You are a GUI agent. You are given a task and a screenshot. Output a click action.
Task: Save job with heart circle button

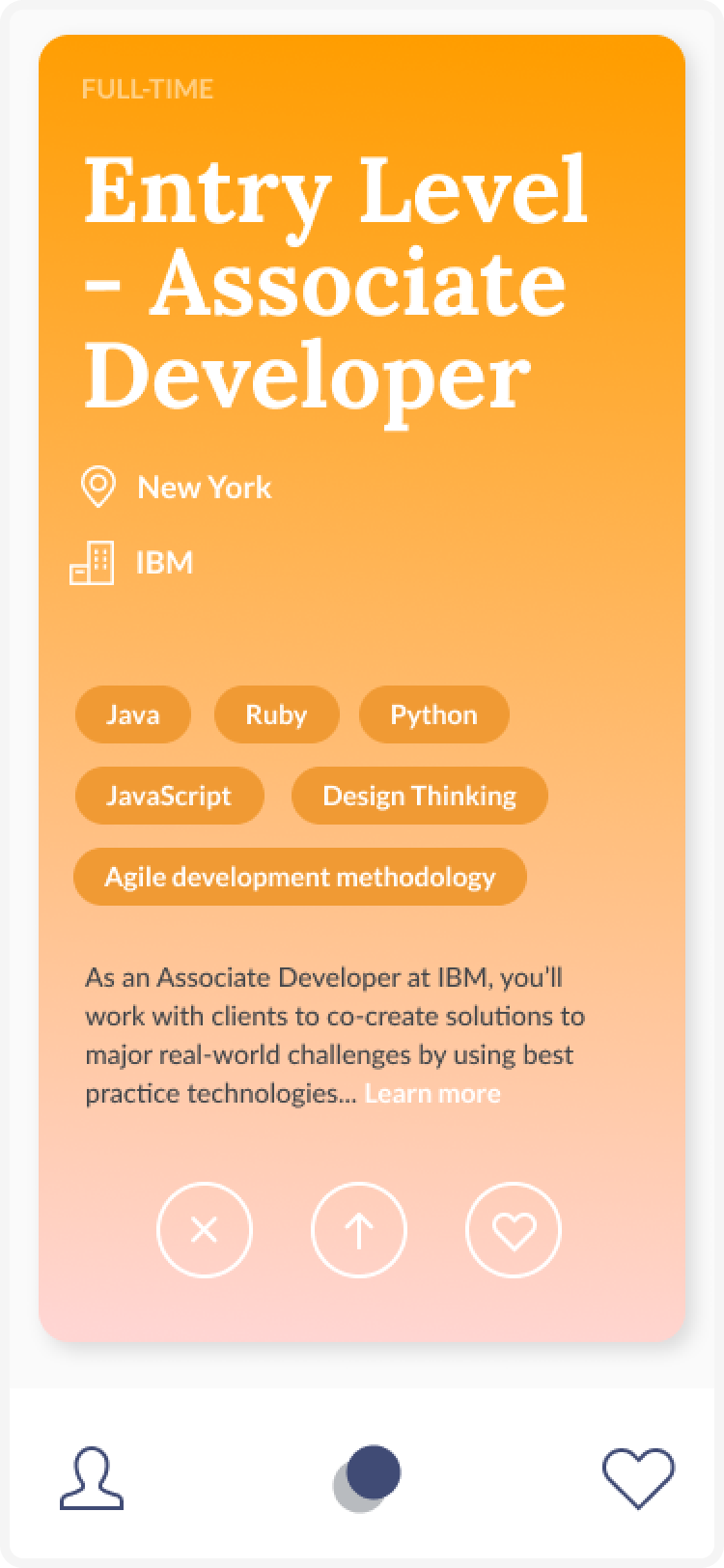tap(514, 1230)
